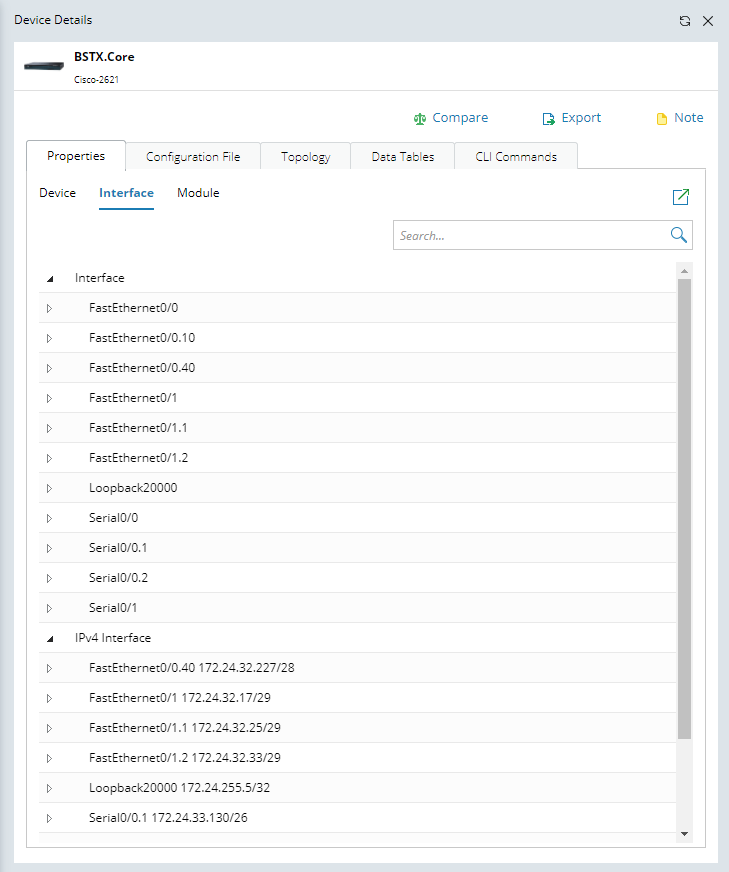
Task: Click the scroll down arrow
Action: 685,833
